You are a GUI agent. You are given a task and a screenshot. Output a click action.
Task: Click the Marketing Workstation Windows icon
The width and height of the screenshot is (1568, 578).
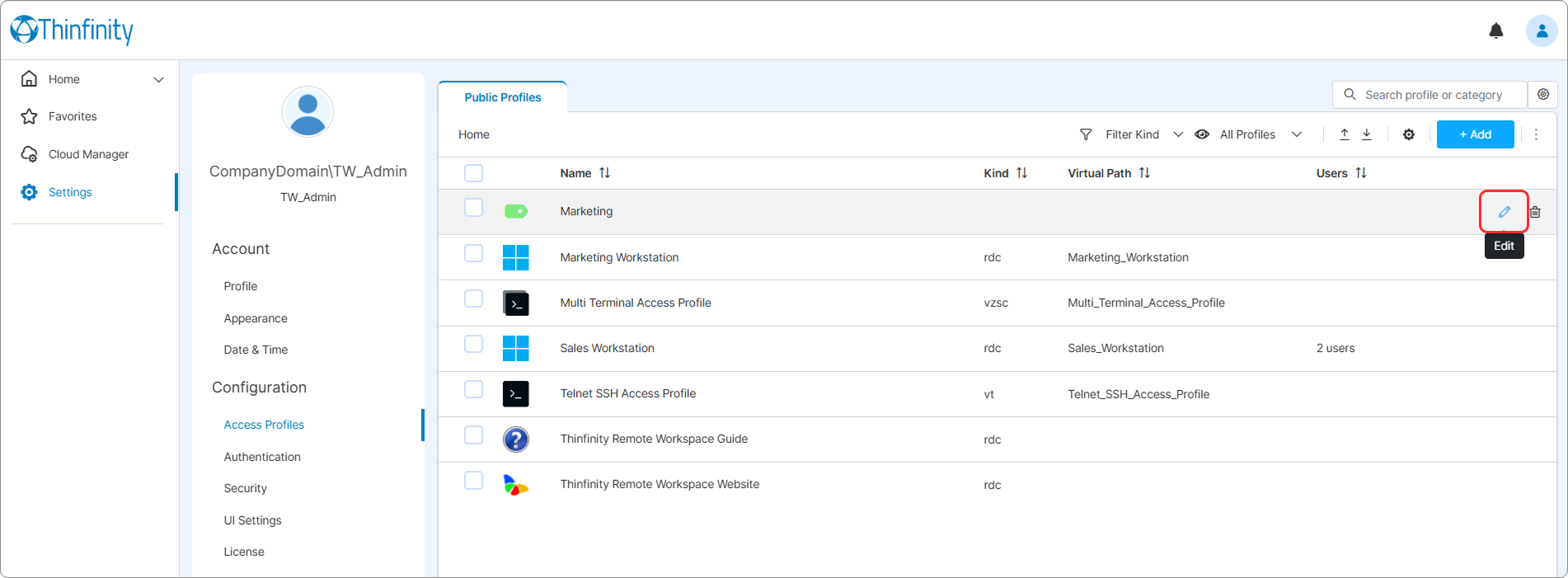515,257
